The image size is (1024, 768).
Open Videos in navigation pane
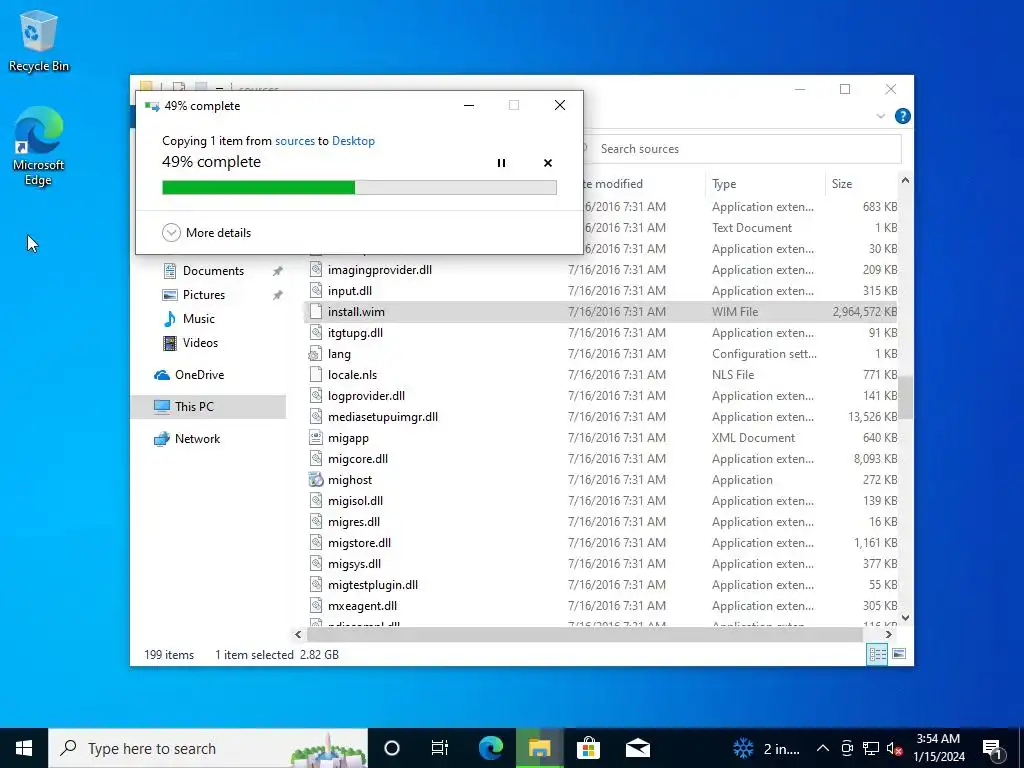coord(200,343)
